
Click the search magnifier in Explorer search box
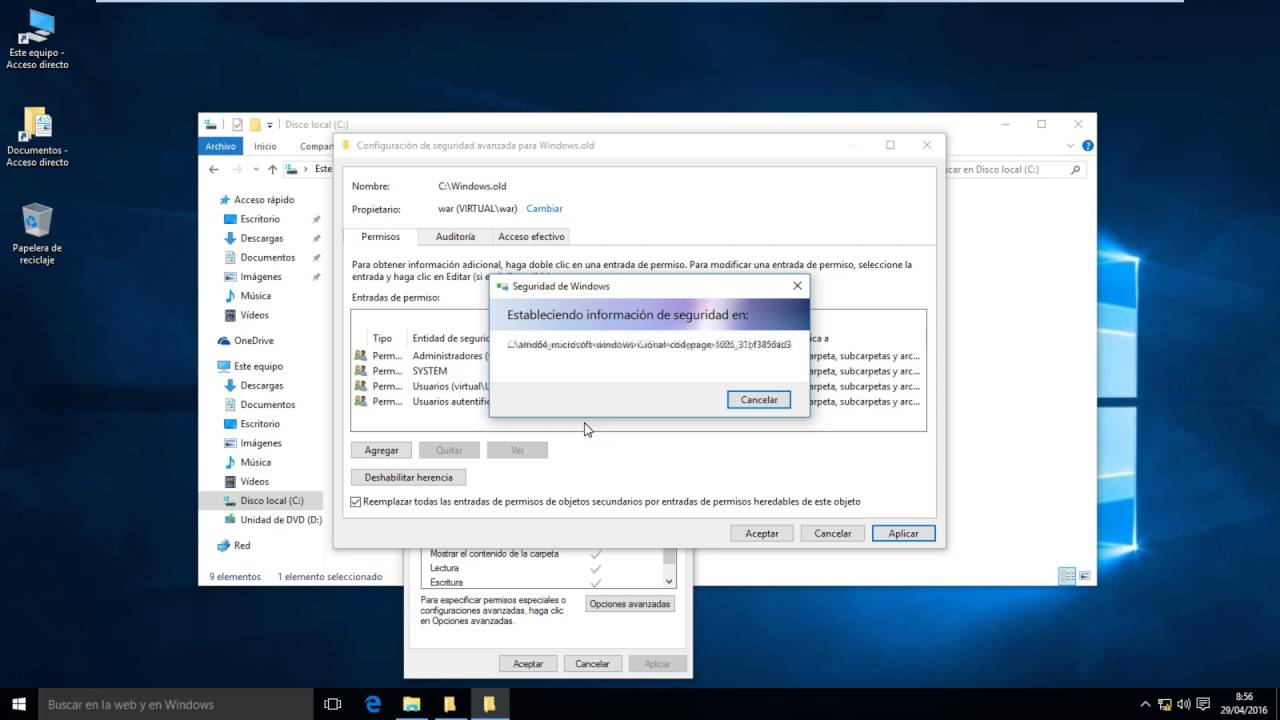pyautogui.click(x=1076, y=170)
